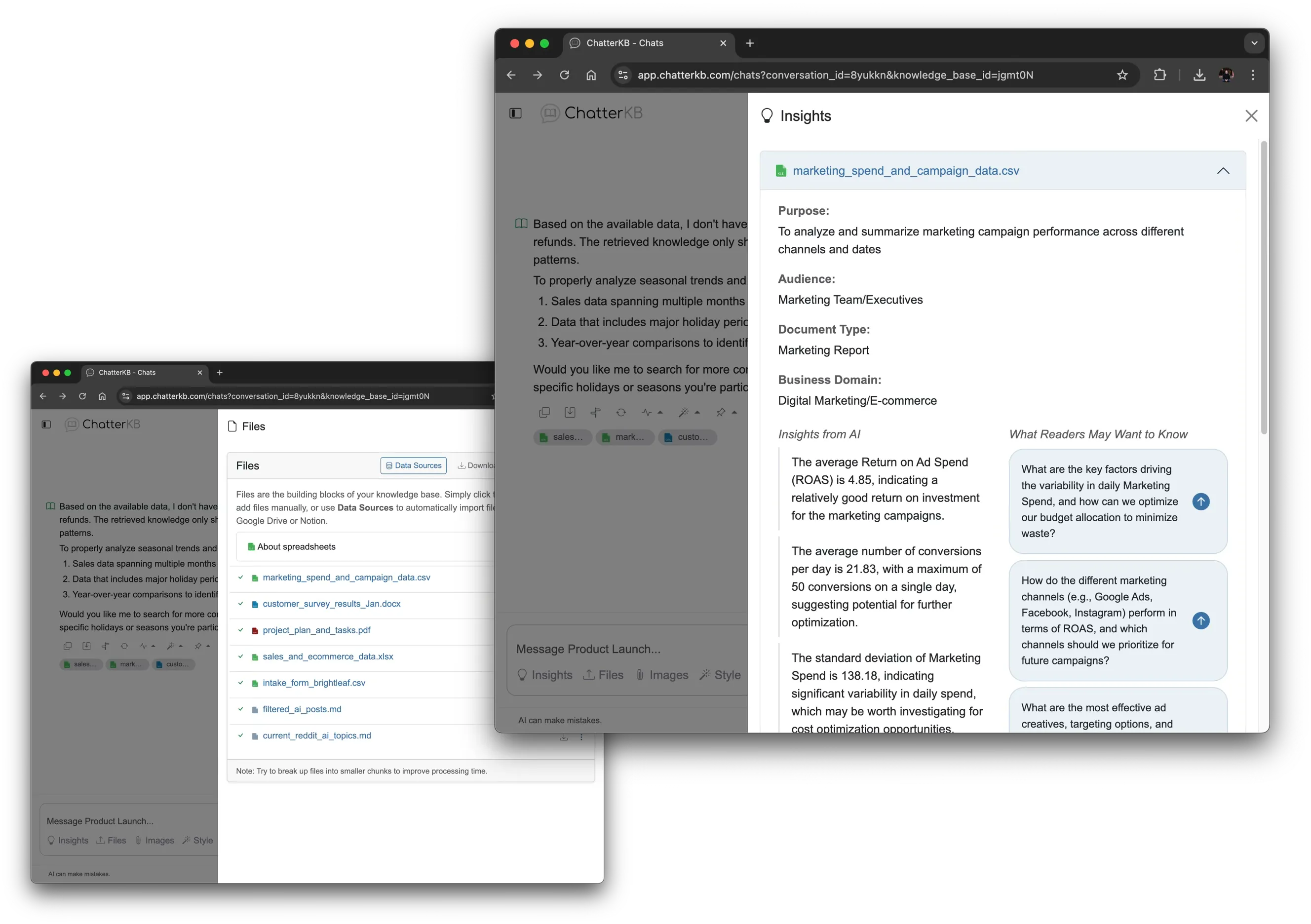Click download icon for current_reddit_ai_topics.md row
The width and height of the screenshot is (1311, 924).
564,737
